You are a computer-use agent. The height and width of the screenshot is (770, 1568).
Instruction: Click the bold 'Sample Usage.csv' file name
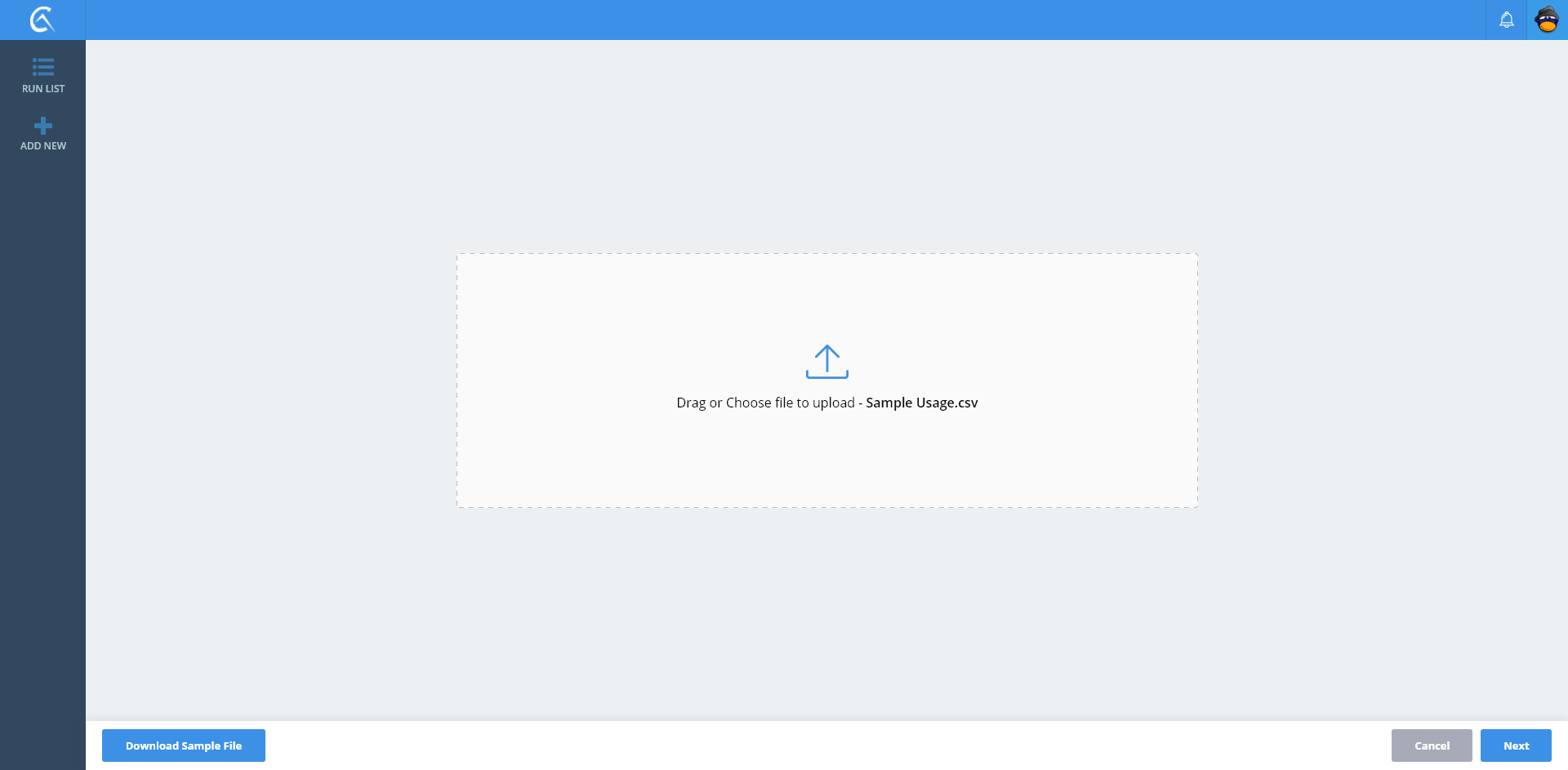click(x=921, y=403)
